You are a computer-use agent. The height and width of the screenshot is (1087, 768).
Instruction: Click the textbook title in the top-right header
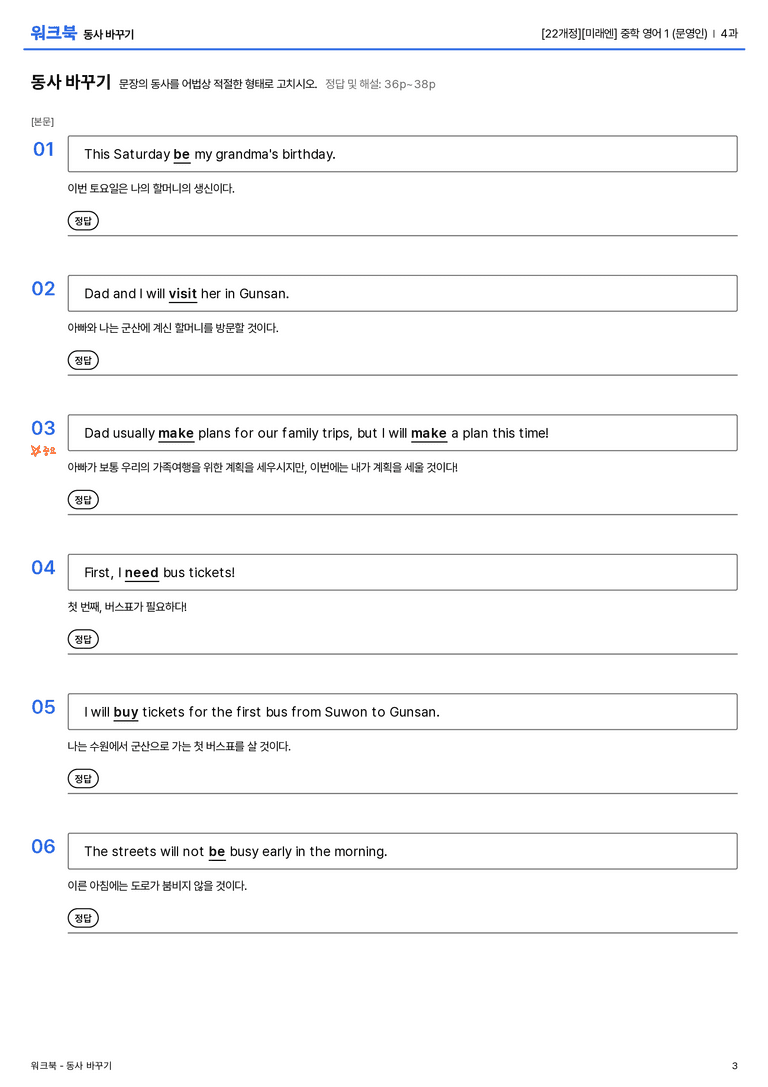(624, 33)
